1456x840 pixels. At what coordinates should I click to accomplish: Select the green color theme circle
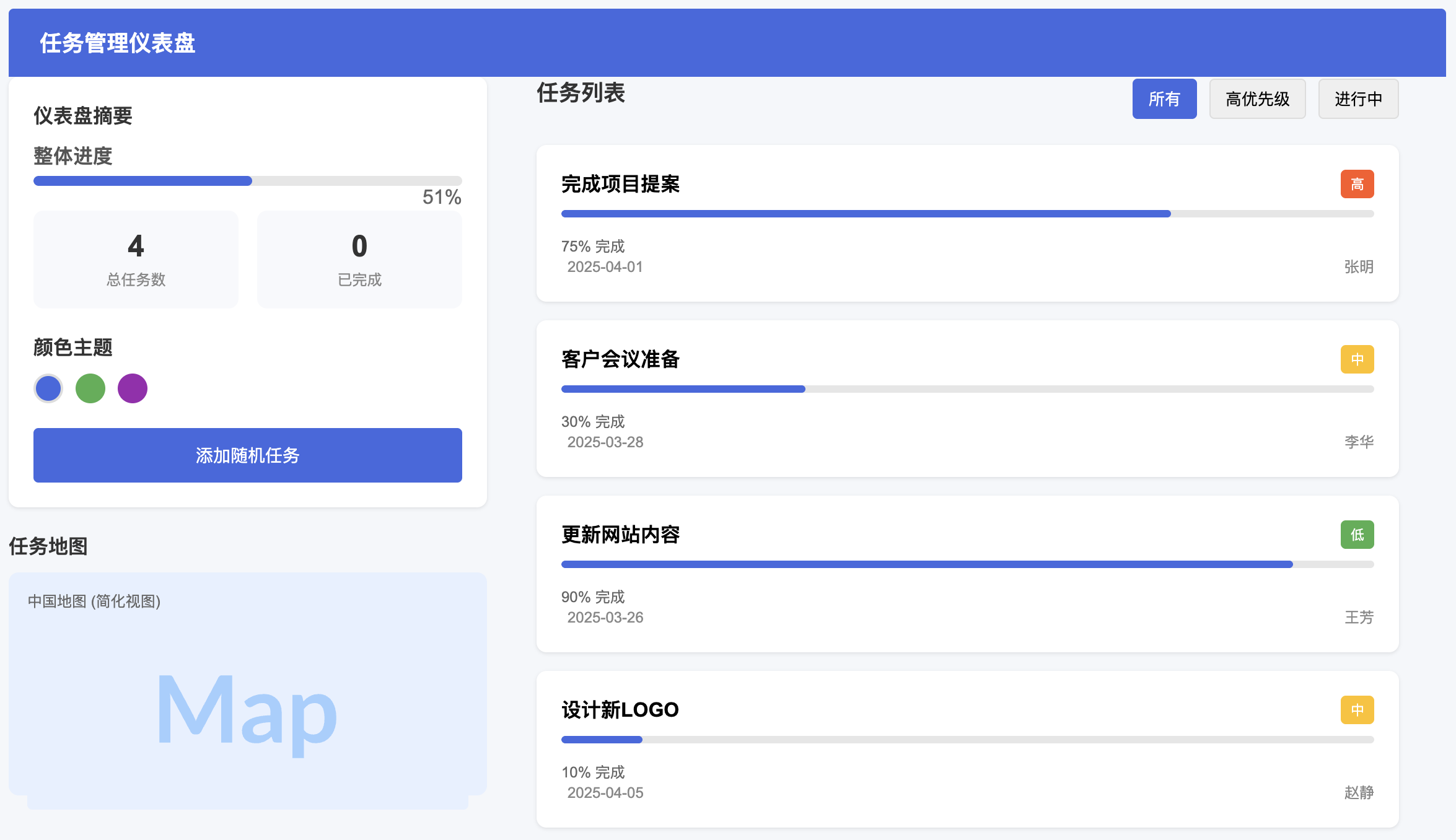(x=90, y=388)
